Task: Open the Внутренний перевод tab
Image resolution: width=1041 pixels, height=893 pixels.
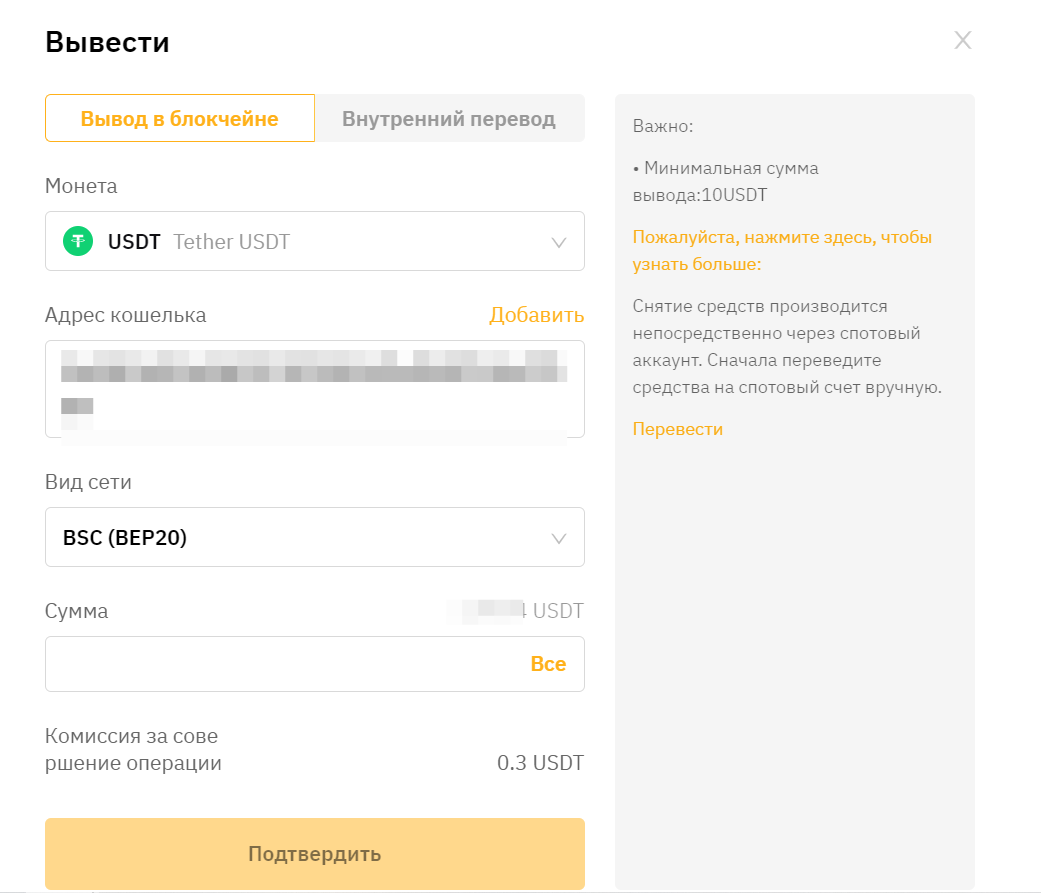Action: pyautogui.click(x=448, y=119)
